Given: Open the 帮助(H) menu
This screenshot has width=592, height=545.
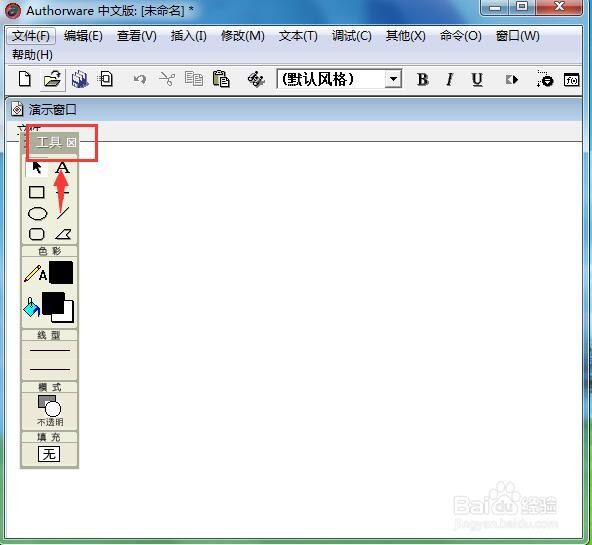Looking at the screenshot, I should pos(32,55).
